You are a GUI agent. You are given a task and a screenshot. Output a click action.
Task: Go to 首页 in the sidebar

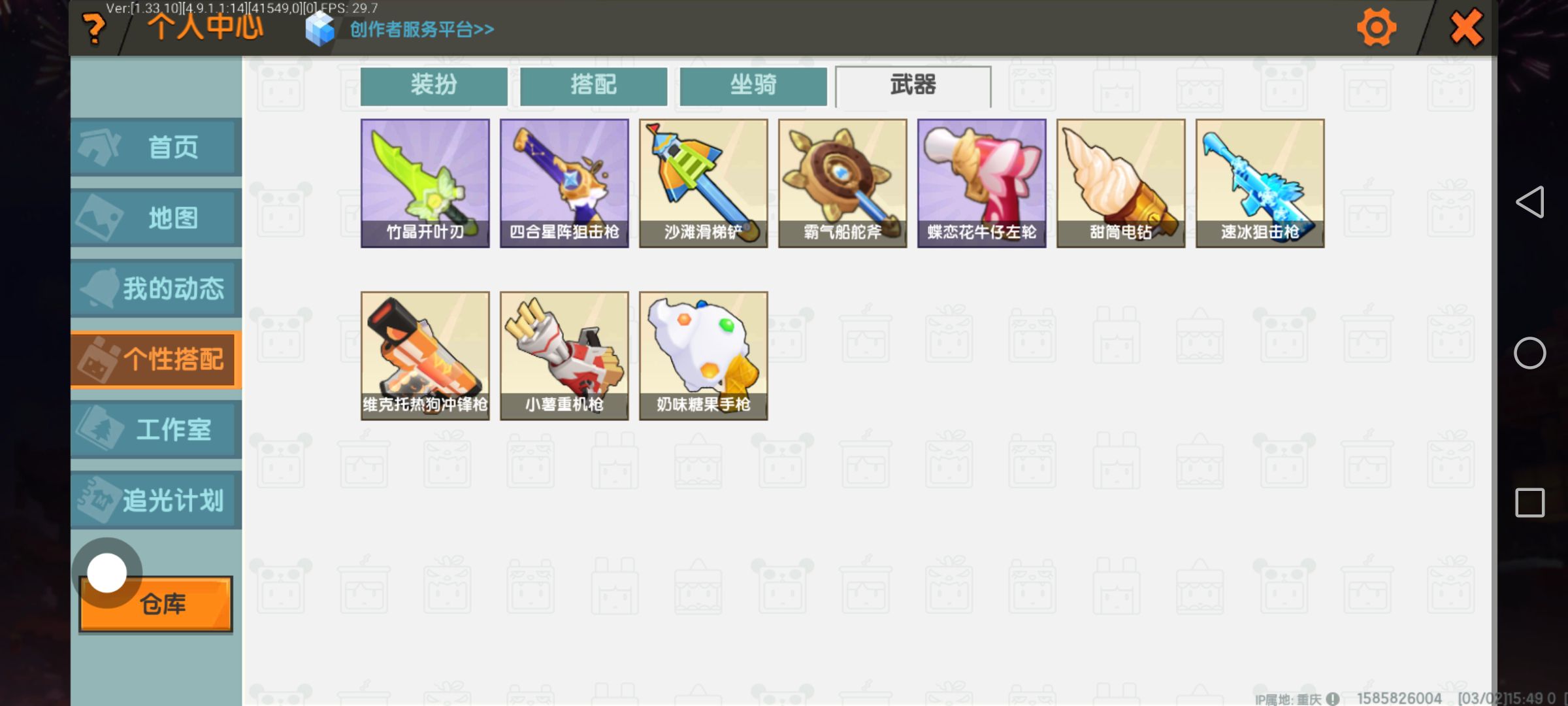[x=156, y=147]
